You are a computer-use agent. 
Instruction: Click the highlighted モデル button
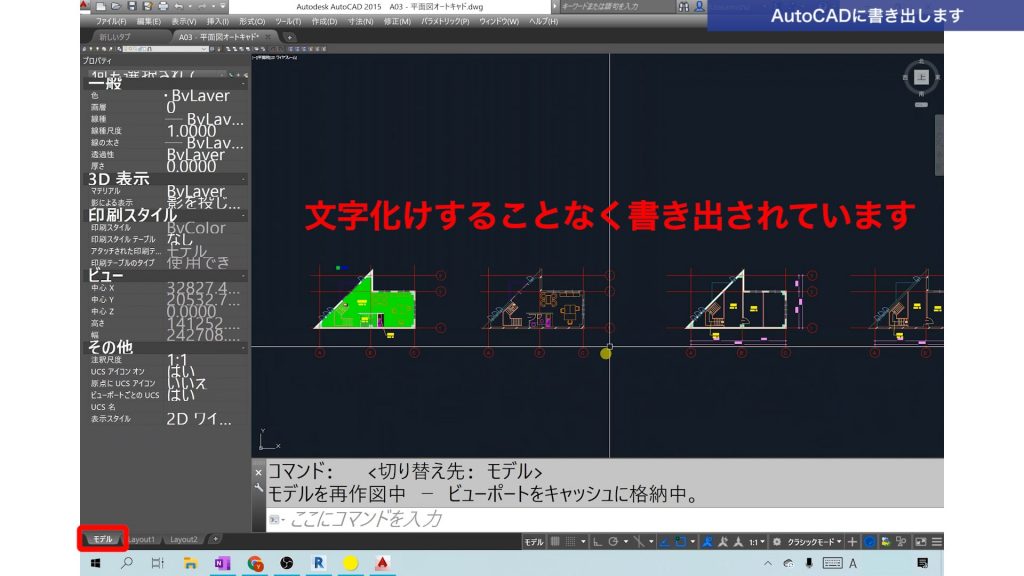pos(103,537)
